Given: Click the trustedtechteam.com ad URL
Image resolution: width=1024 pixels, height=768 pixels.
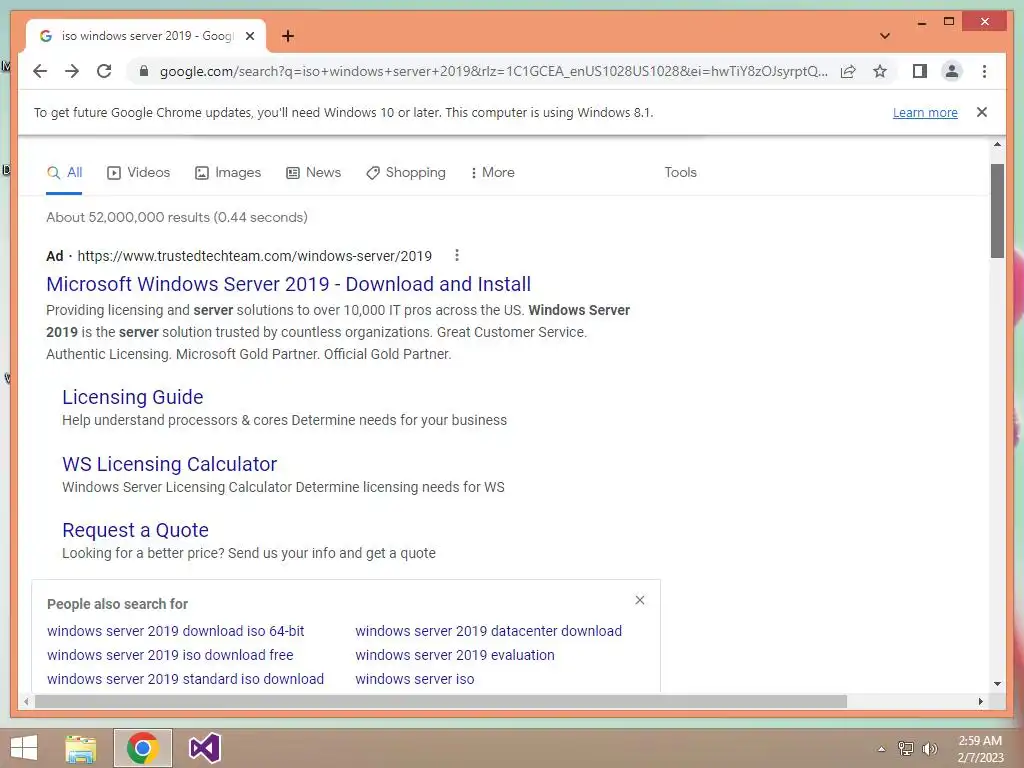Looking at the screenshot, I should pos(255,256).
